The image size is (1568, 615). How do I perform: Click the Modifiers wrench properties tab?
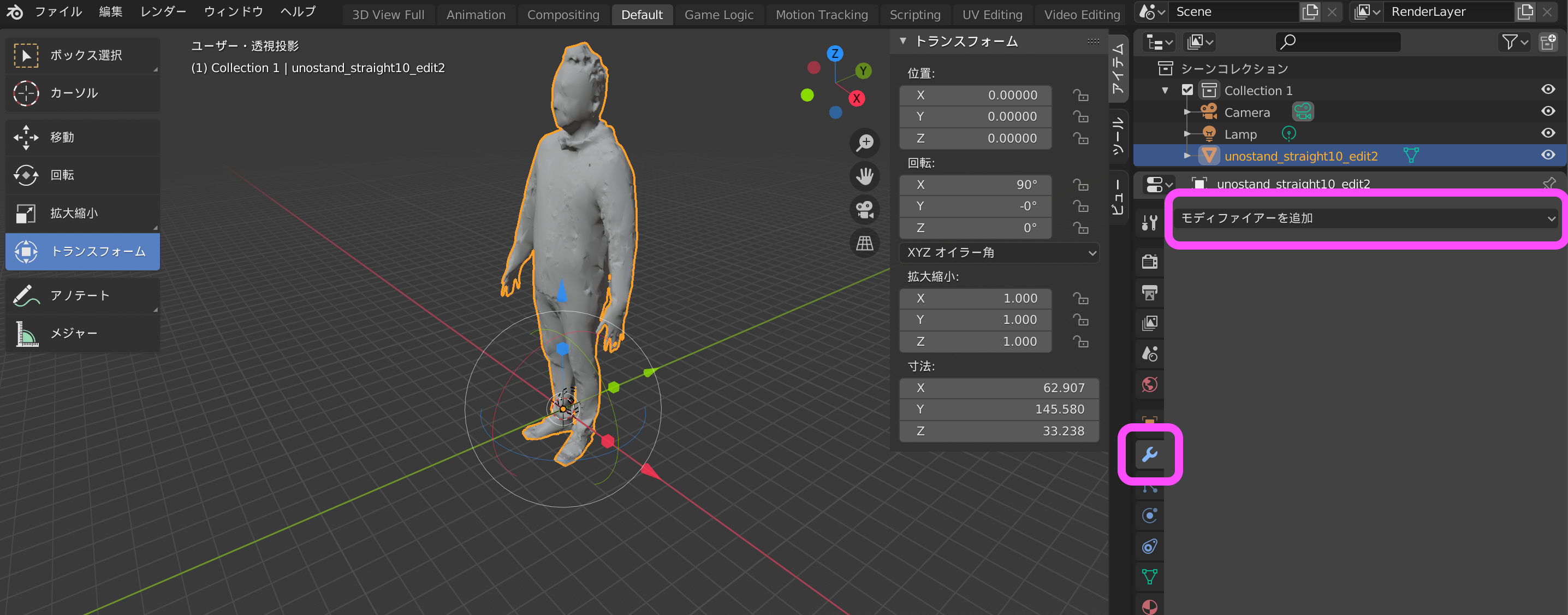pos(1149,454)
